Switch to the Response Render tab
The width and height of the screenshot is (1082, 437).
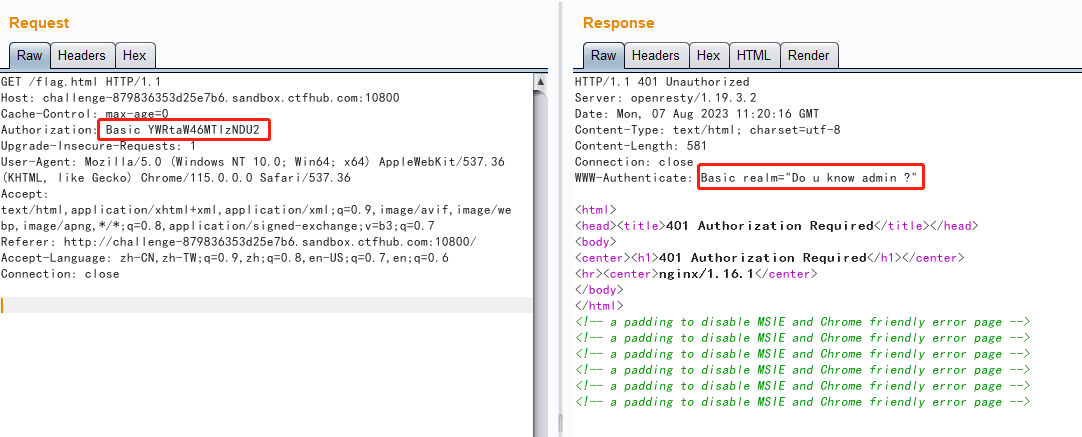(x=809, y=55)
